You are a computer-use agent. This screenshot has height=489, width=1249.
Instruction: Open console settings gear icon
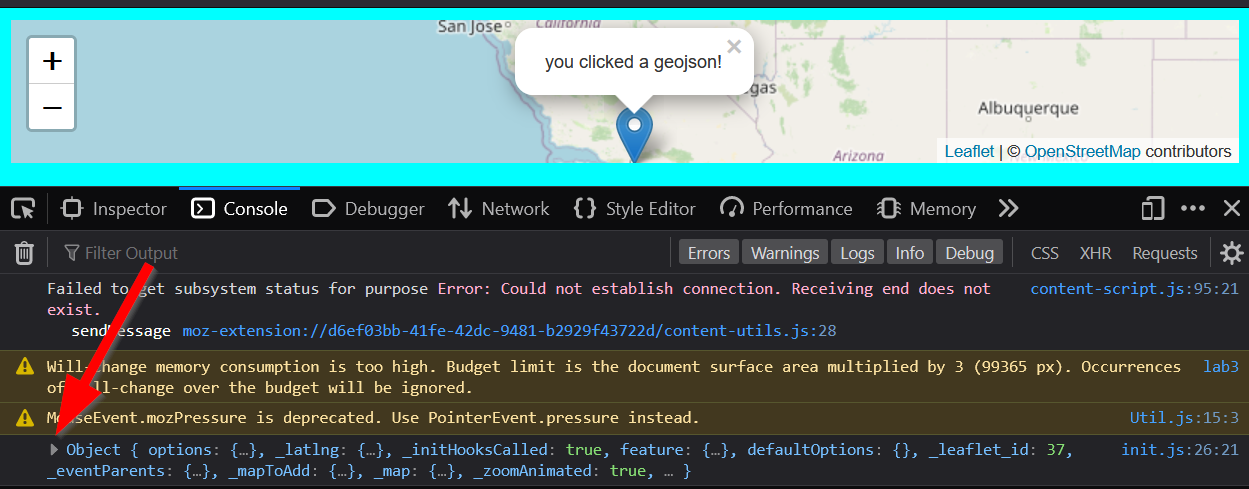(x=1232, y=253)
